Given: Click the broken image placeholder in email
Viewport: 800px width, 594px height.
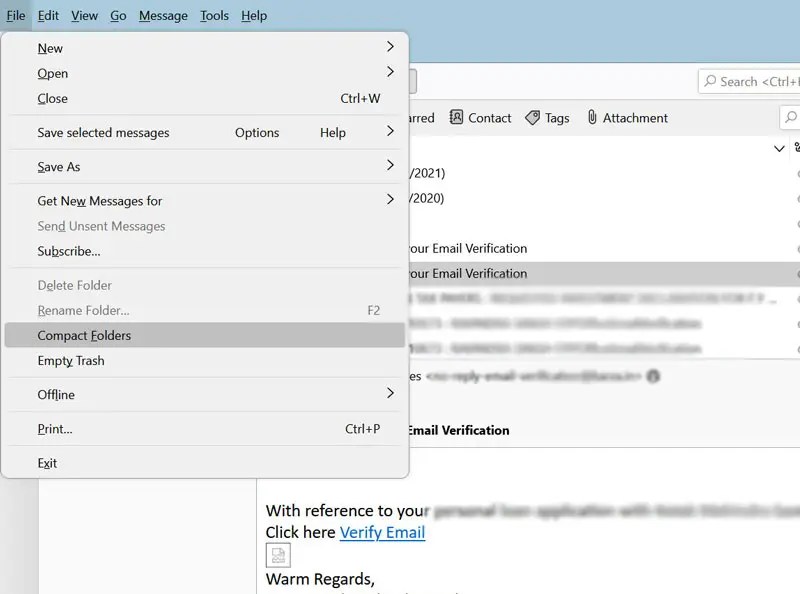Looking at the screenshot, I should (x=278, y=555).
